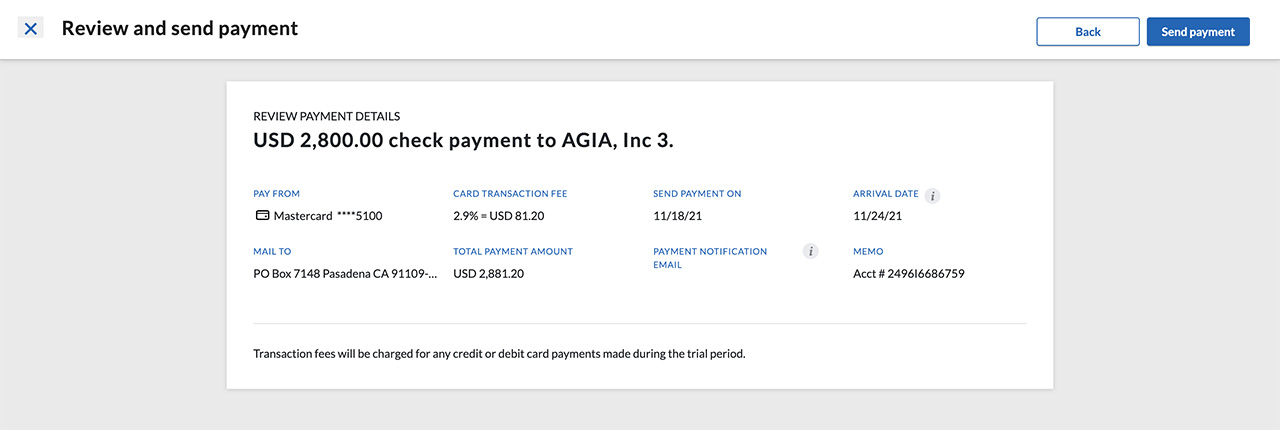Click the Send payment button
The height and width of the screenshot is (430, 1280).
(x=1198, y=32)
